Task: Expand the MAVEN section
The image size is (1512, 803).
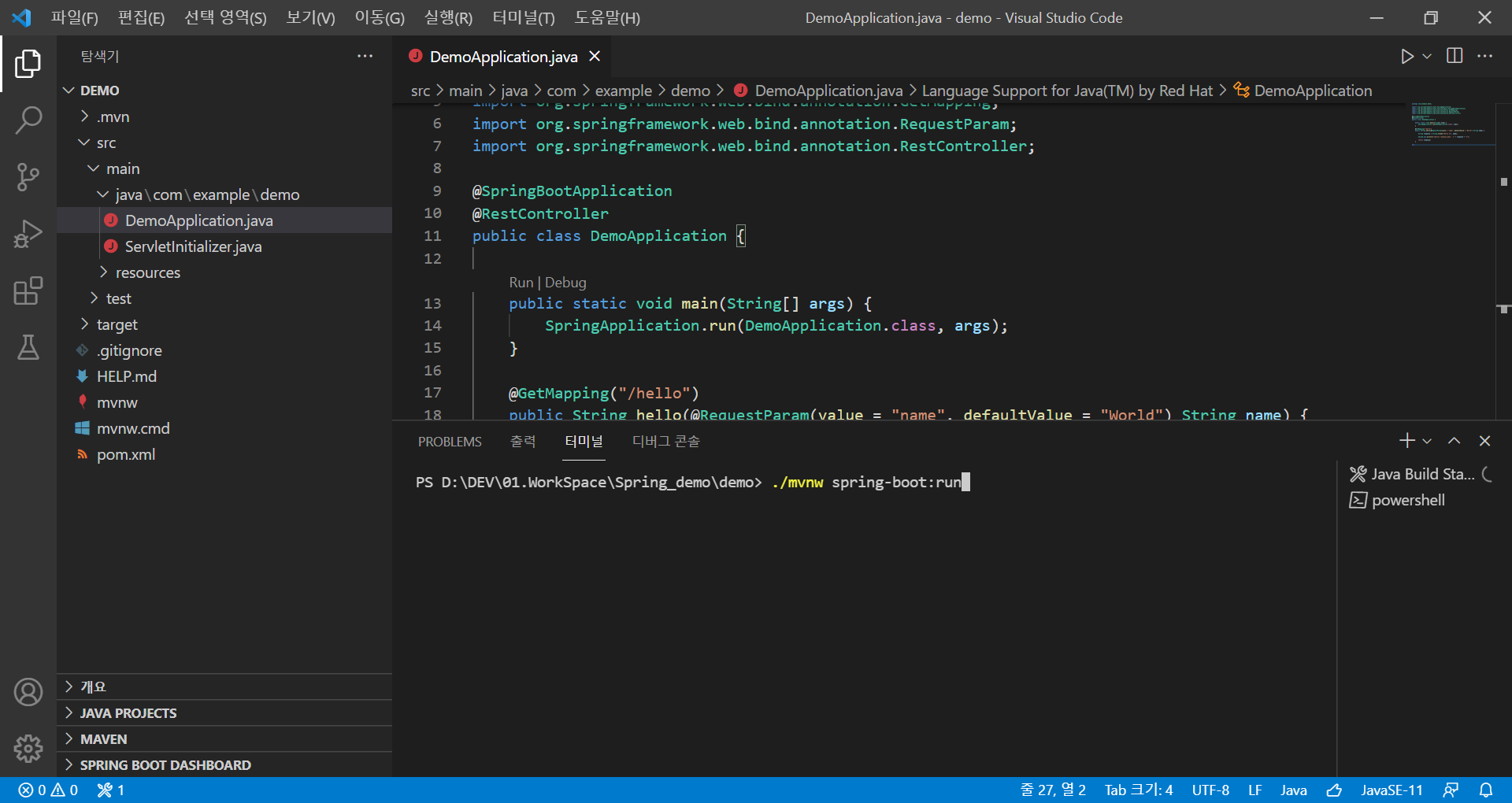Action: pyautogui.click(x=224, y=738)
